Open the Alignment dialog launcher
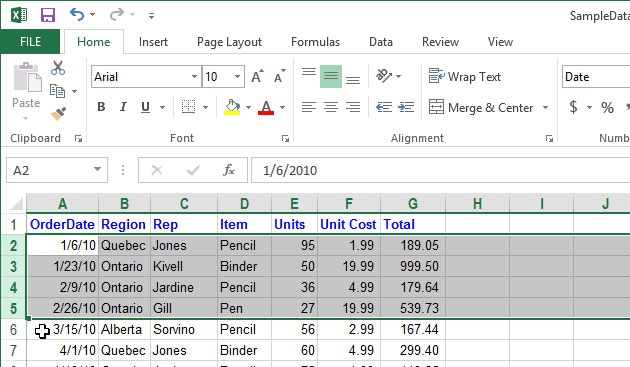630x367 pixels. tap(549, 139)
